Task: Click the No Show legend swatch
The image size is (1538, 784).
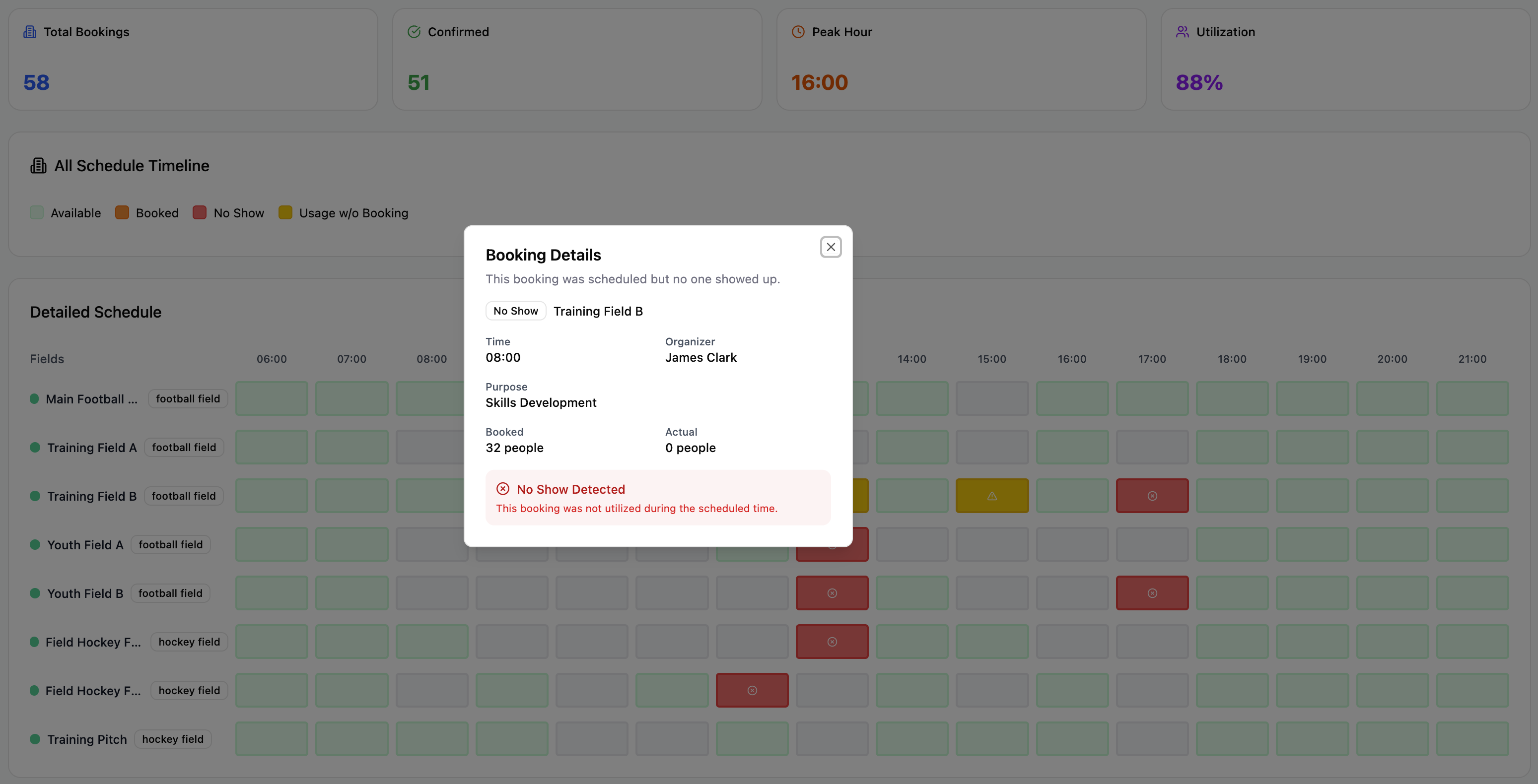Action: (x=200, y=212)
